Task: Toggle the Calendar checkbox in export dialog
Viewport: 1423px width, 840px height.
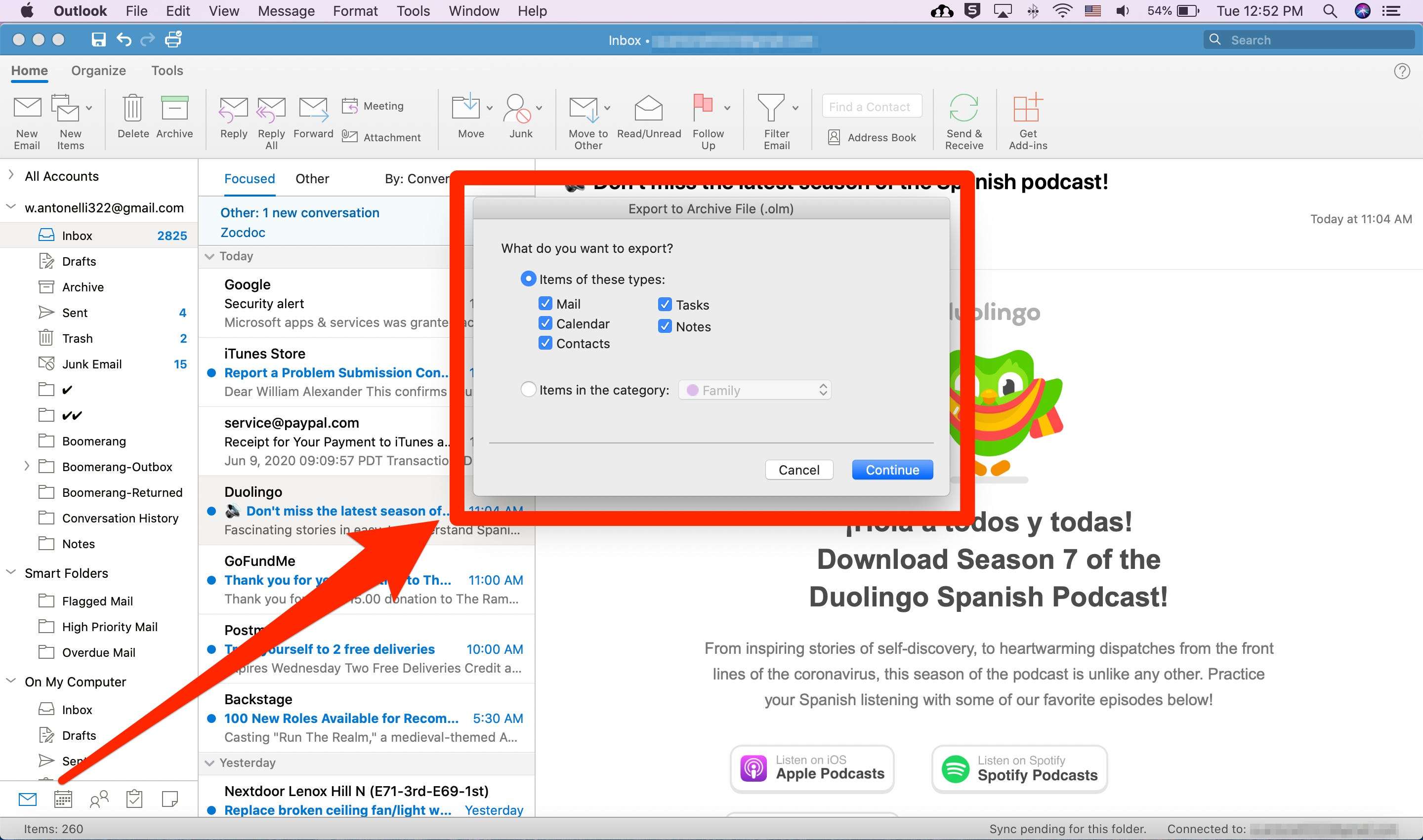Action: (545, 323)
